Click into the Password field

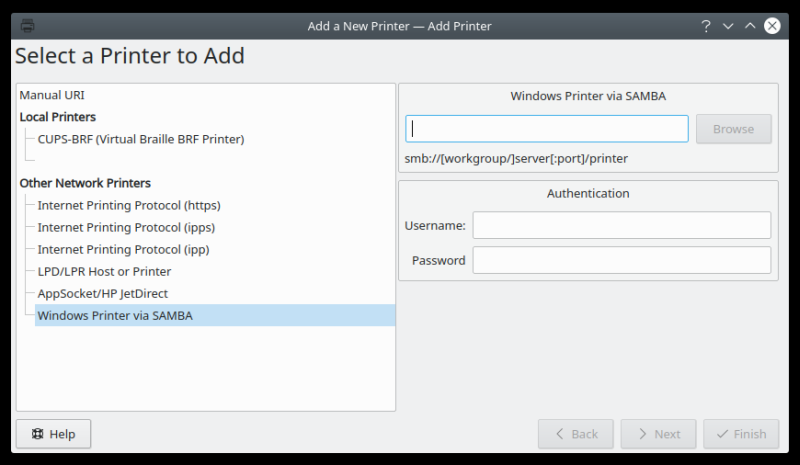tap(621, 260)
